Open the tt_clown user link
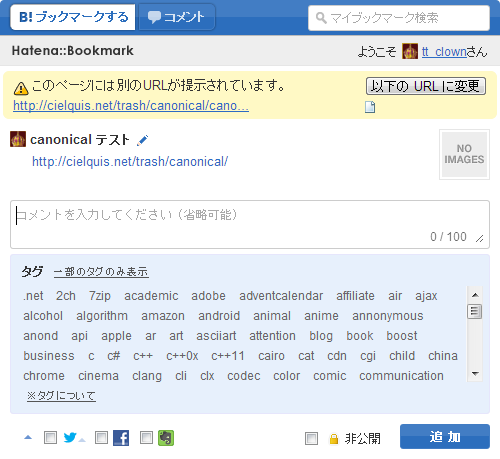Viewport: 500px width, 459px height. (444, 52)
